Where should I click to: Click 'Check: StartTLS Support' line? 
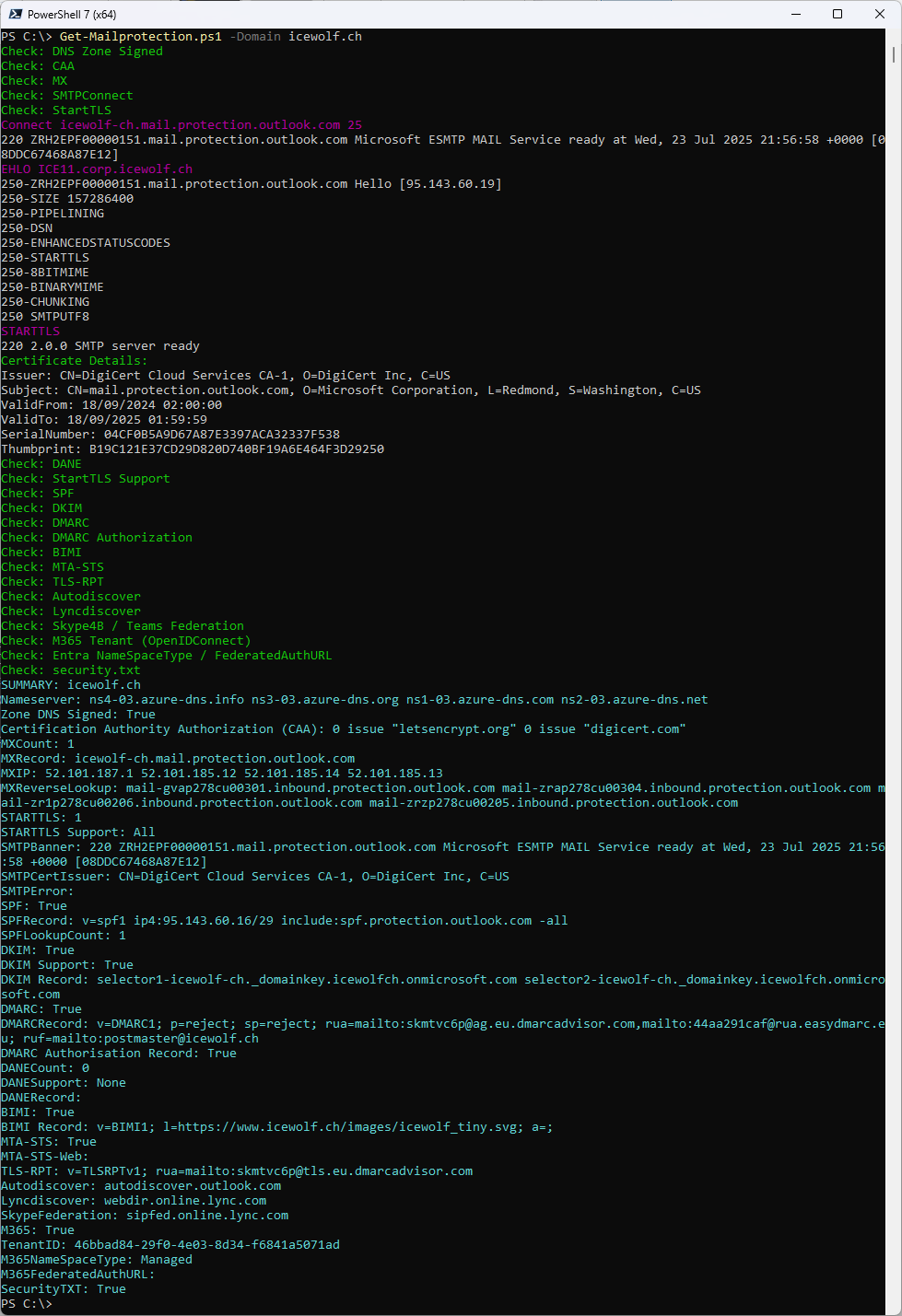tap(86, 479)
